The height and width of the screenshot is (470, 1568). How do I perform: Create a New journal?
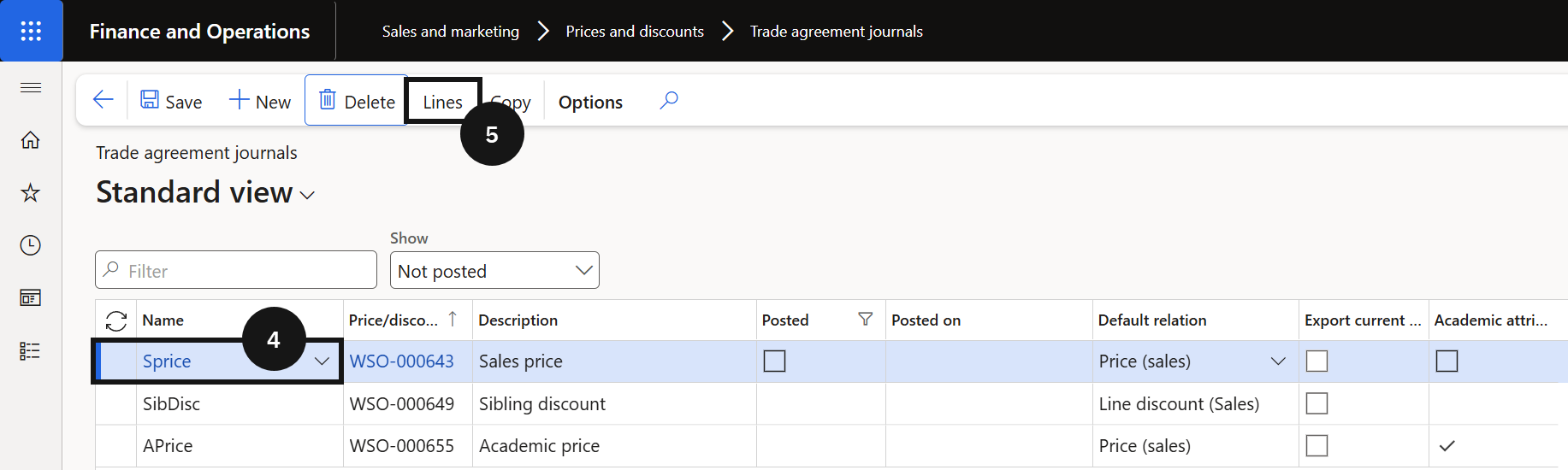point(260,101)
